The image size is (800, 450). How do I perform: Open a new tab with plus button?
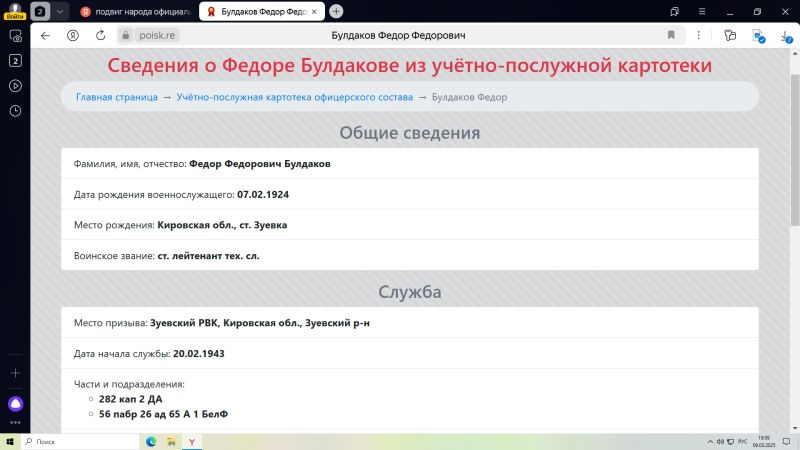[336, 11]
